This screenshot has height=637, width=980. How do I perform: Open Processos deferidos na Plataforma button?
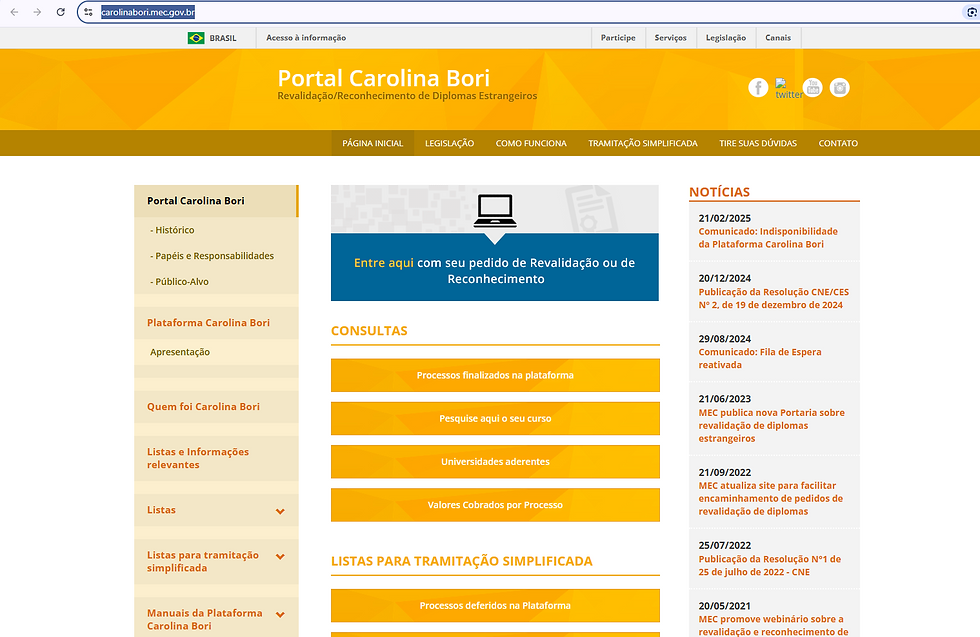click(x=495, y=605)
